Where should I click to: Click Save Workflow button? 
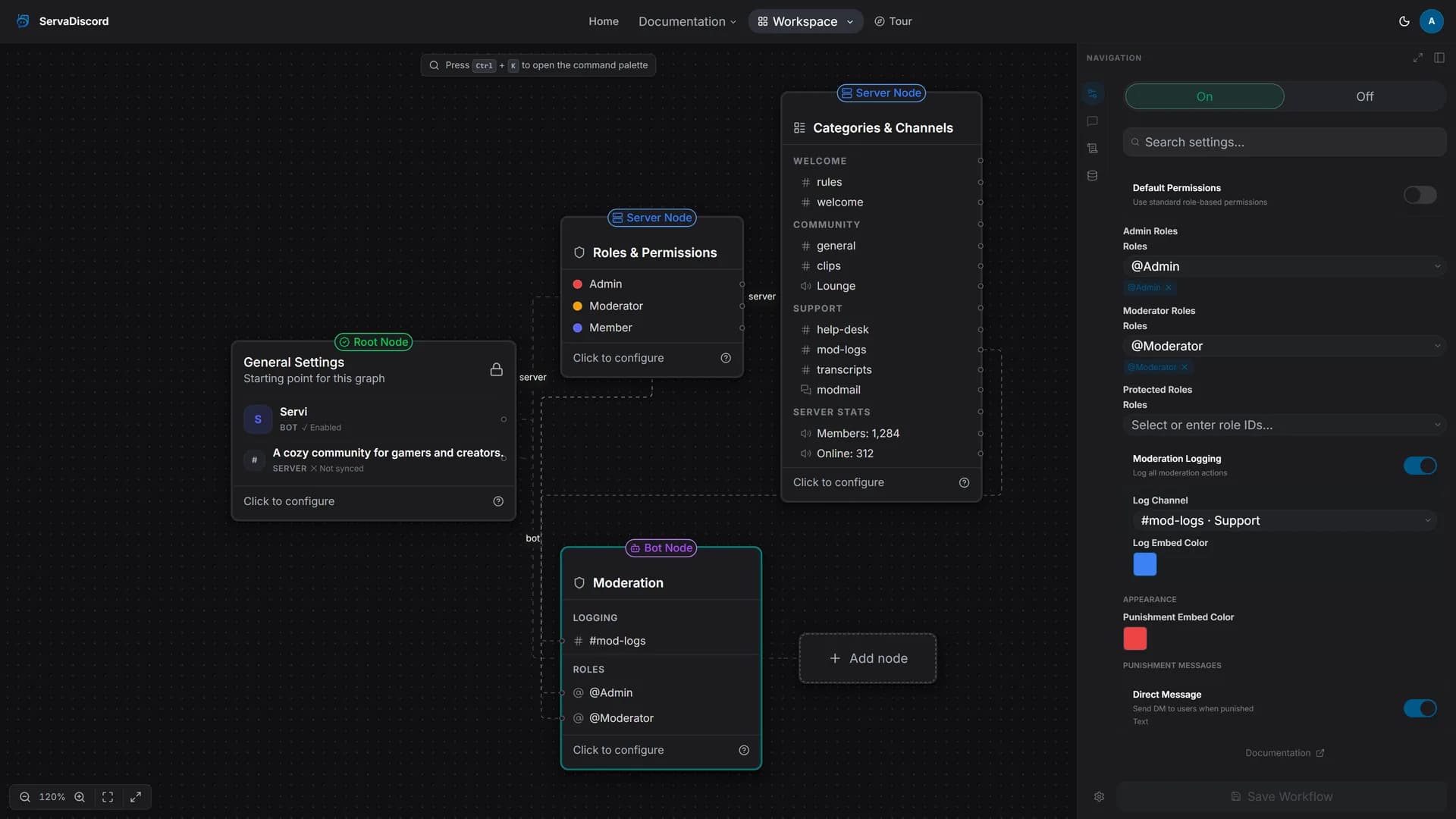coord(1282,796)
